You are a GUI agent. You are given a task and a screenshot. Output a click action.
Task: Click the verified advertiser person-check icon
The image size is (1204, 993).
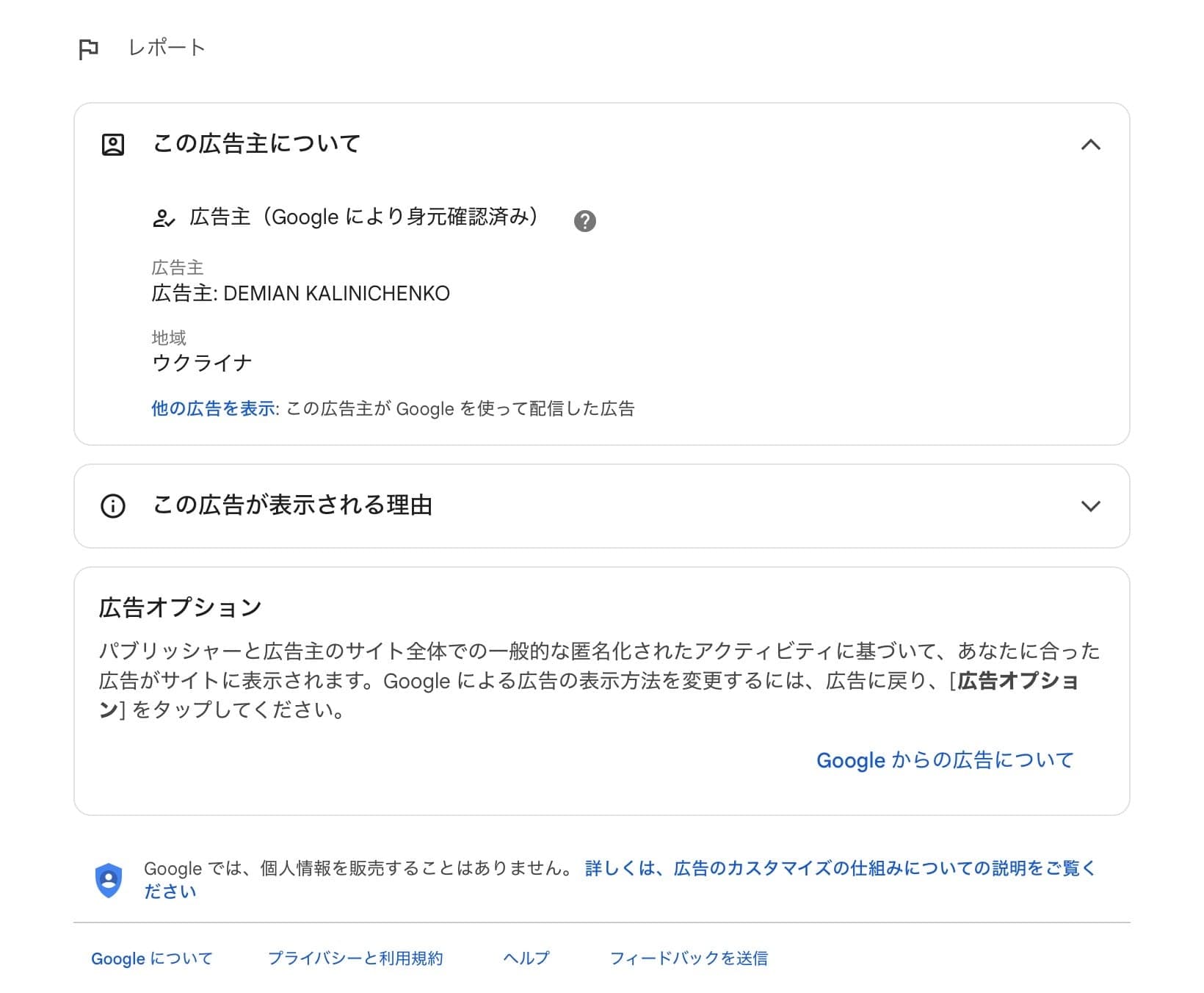point(163,218)
